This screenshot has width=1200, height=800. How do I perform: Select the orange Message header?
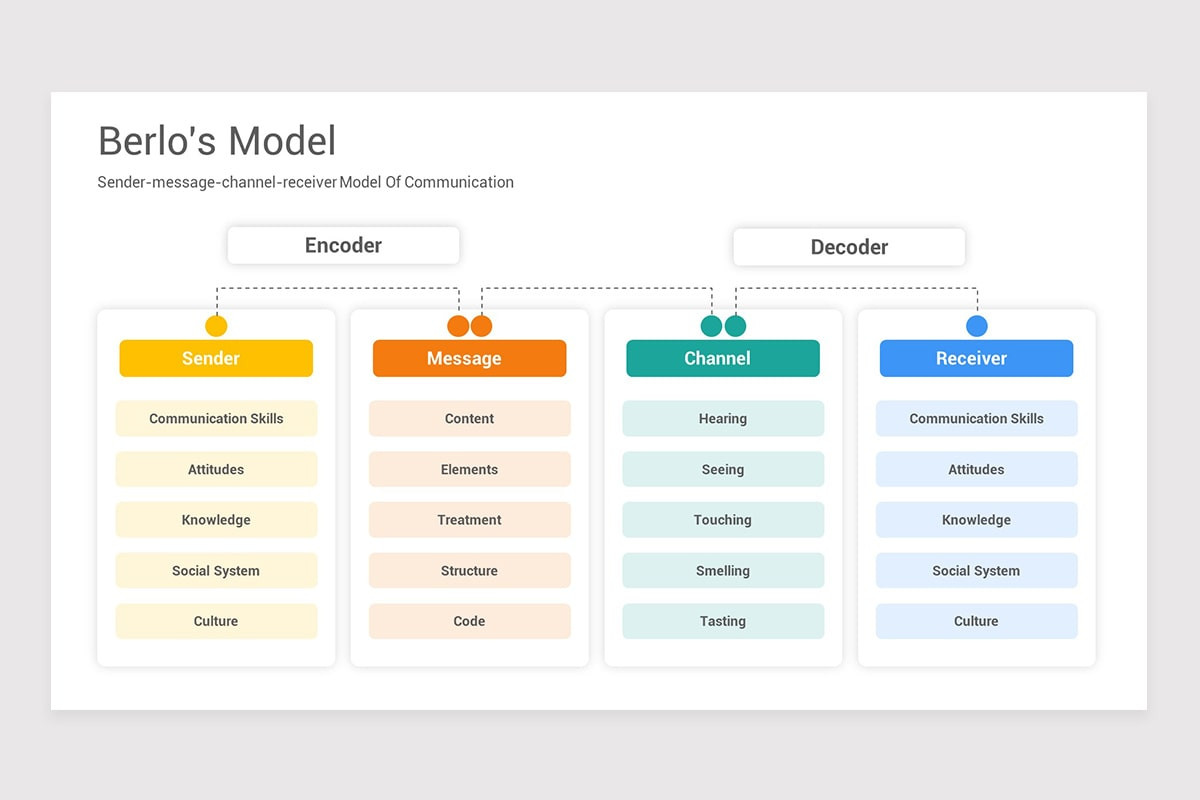(469, 358)
